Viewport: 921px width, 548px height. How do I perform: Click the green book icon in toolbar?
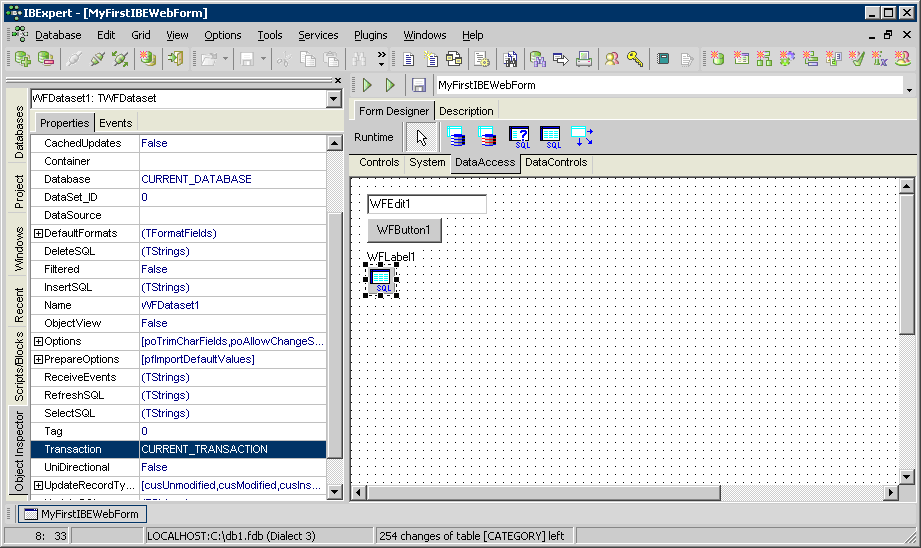tap(663, 59)
